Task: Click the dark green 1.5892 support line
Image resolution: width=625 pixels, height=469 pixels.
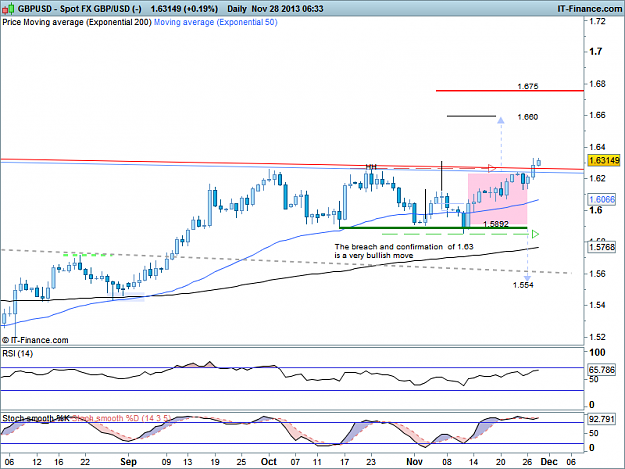Action: (433, 228)
